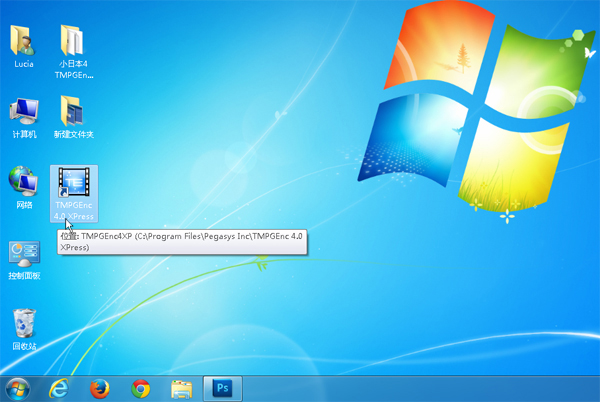Image resolution: width=600 pixels, height=402 pixels.
Task: Launch Internet Explorer from the taskbar
Action: [x=59, y=389]
